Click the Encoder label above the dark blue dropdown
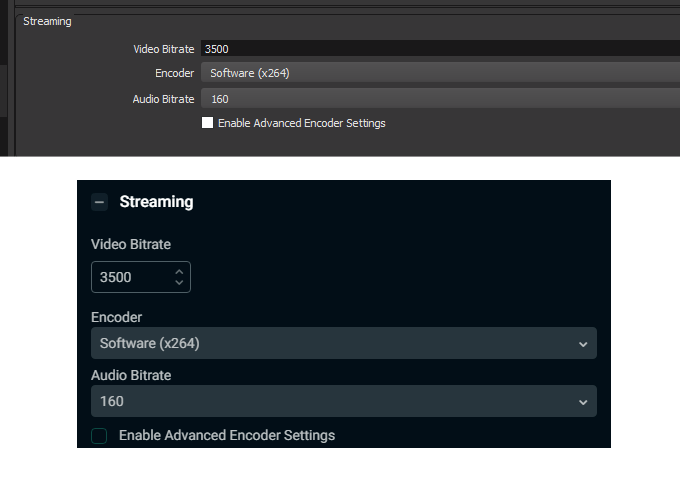 pos(116,317)
